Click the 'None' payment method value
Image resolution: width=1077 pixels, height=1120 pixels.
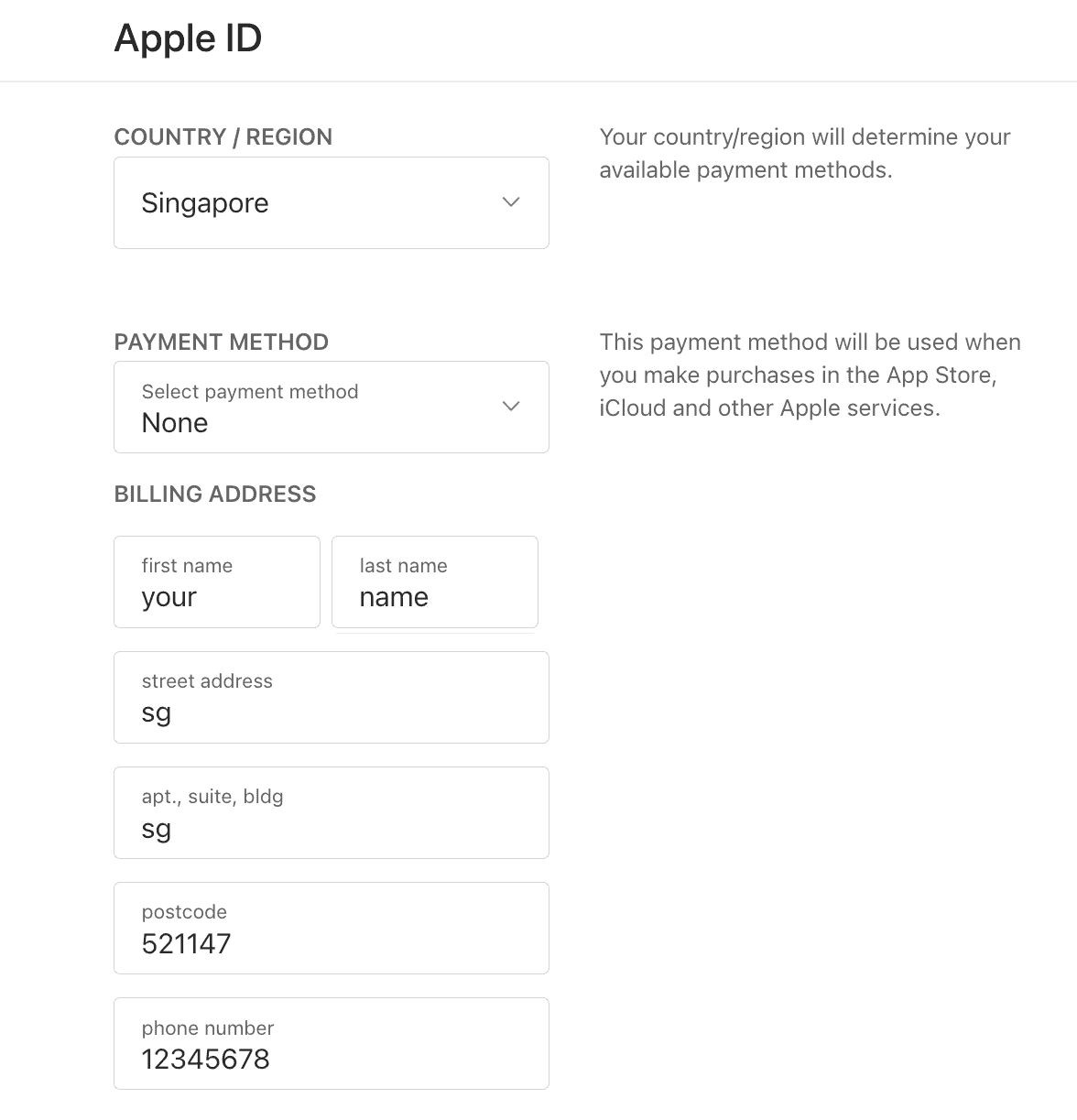point(175,423)
